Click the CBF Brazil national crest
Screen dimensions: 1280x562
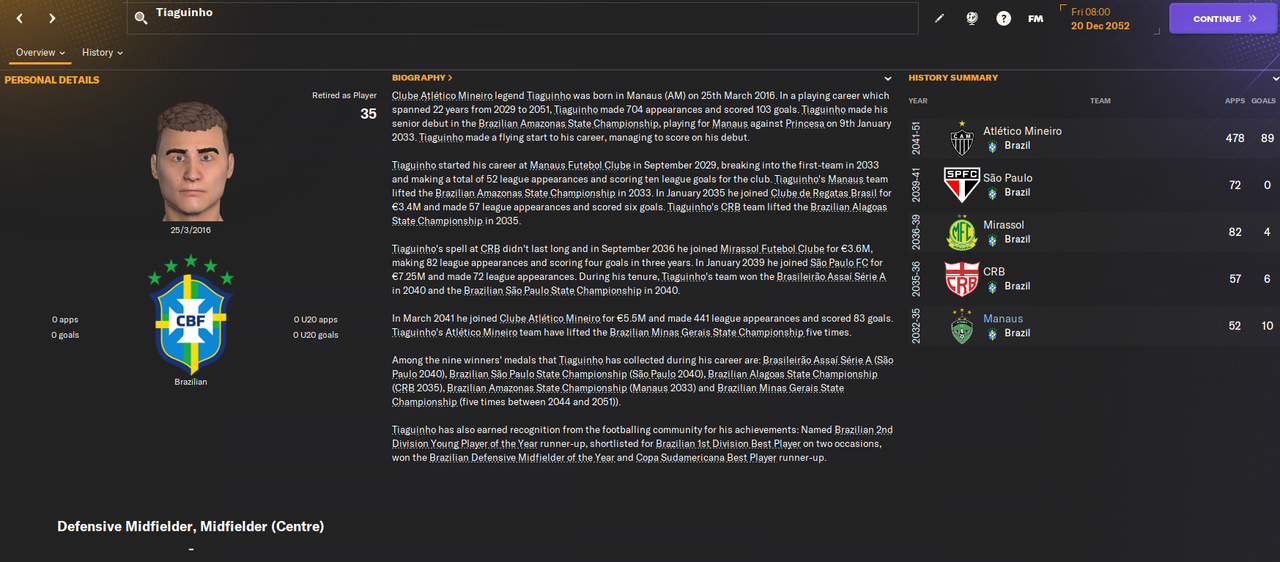pyautogui.click(x=190, y=314)
